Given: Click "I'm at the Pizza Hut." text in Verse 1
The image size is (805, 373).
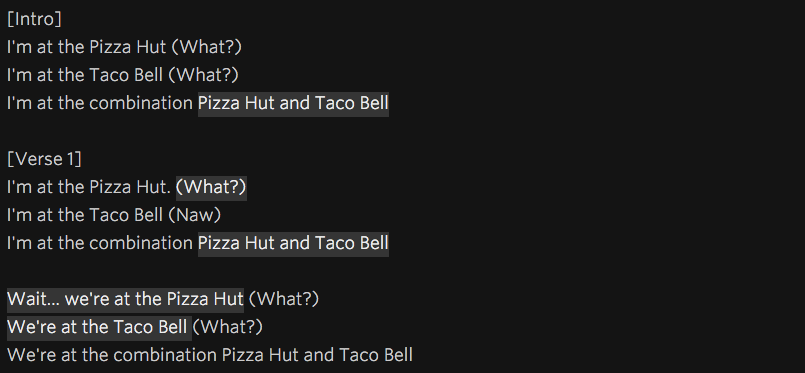Looking at the screenshot, I should pyautogui.click(x=89, y=187).
